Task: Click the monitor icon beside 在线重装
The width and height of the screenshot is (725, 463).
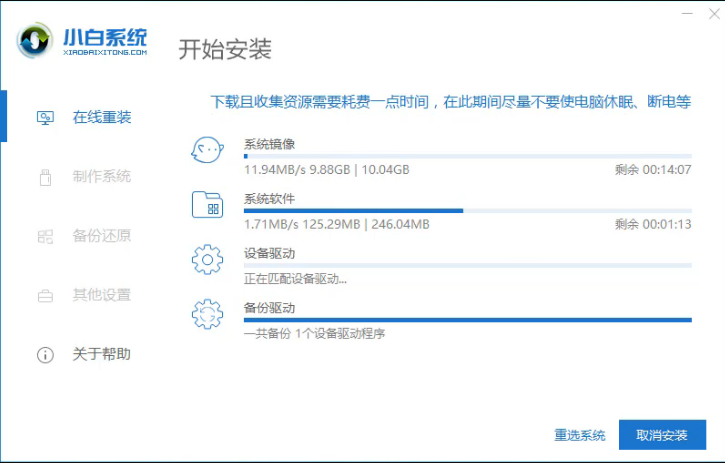Action: (45, 118)
